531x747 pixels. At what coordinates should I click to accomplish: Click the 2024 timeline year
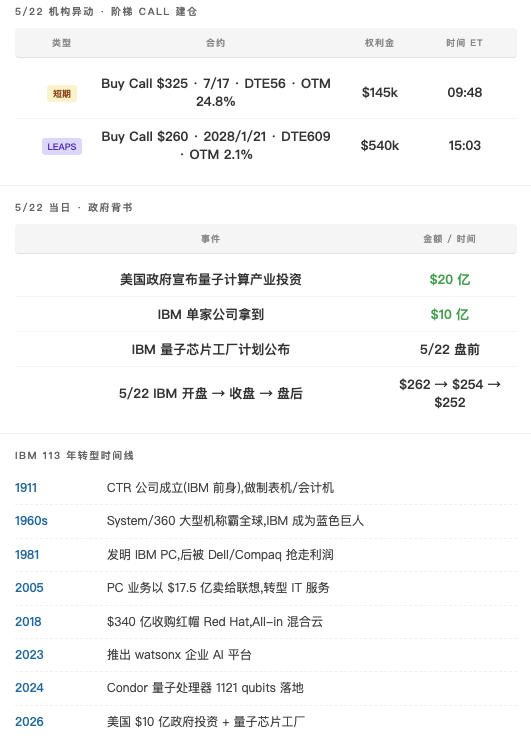tap(29, 688)
